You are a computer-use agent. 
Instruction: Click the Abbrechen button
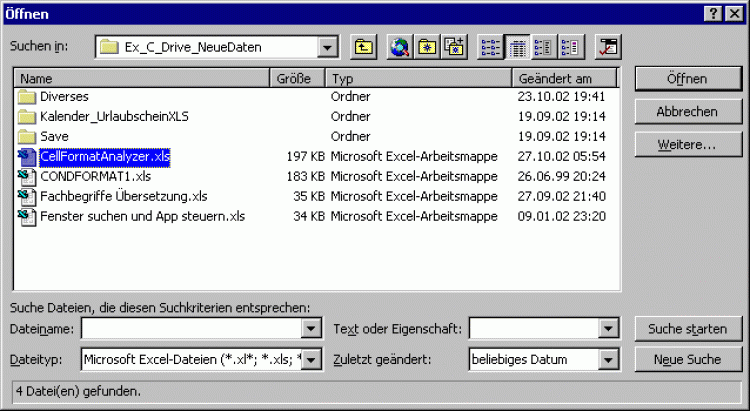686,112
